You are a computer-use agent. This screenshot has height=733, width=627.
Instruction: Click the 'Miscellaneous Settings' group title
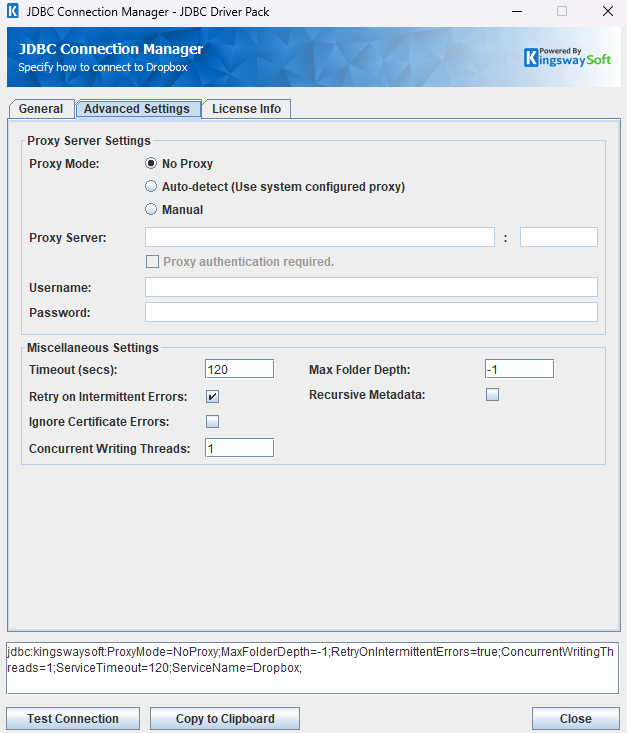coord(93,348)
